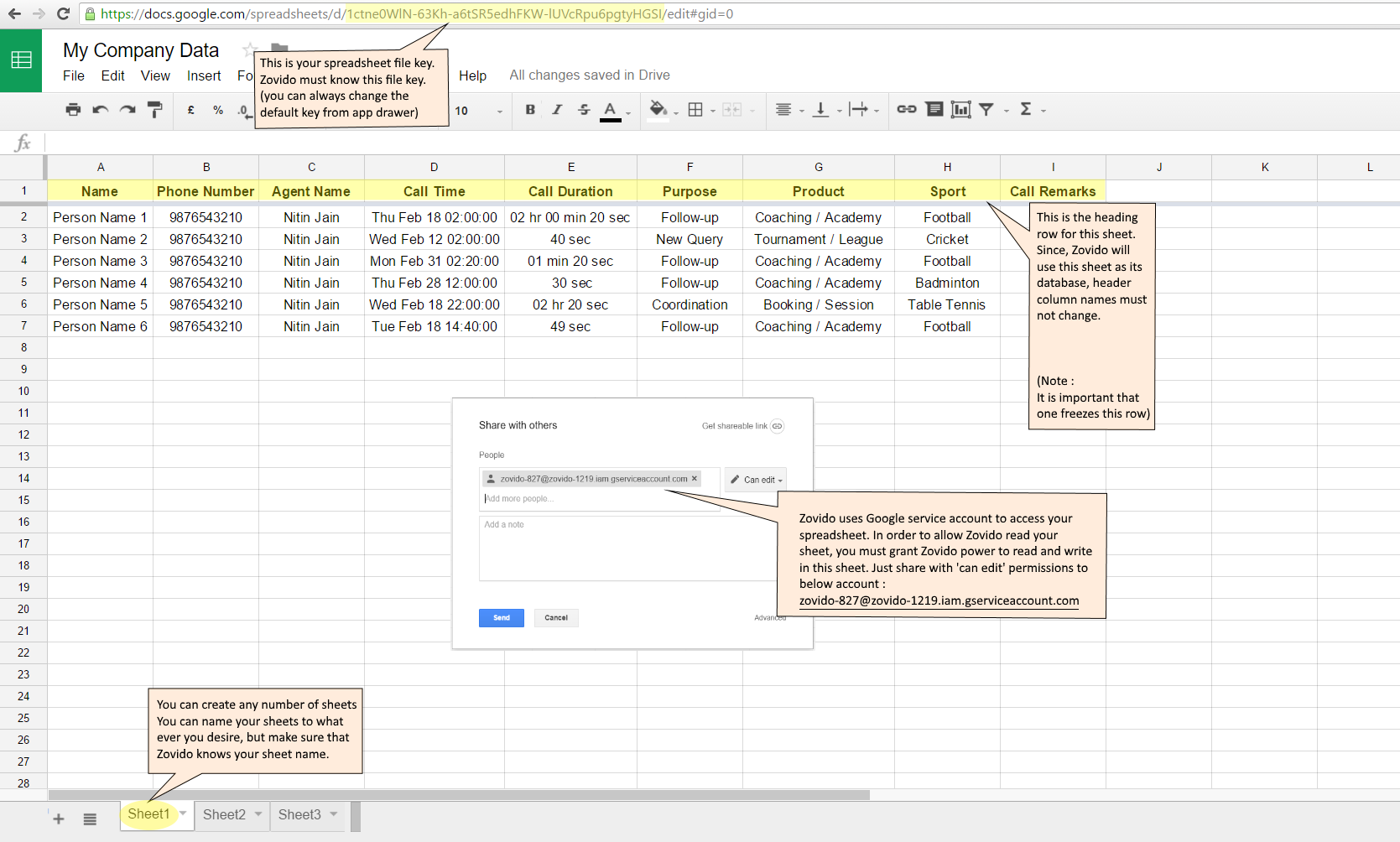Undo the last action
The height and width of the screenshot is (842, 1400).
point(101,110)
